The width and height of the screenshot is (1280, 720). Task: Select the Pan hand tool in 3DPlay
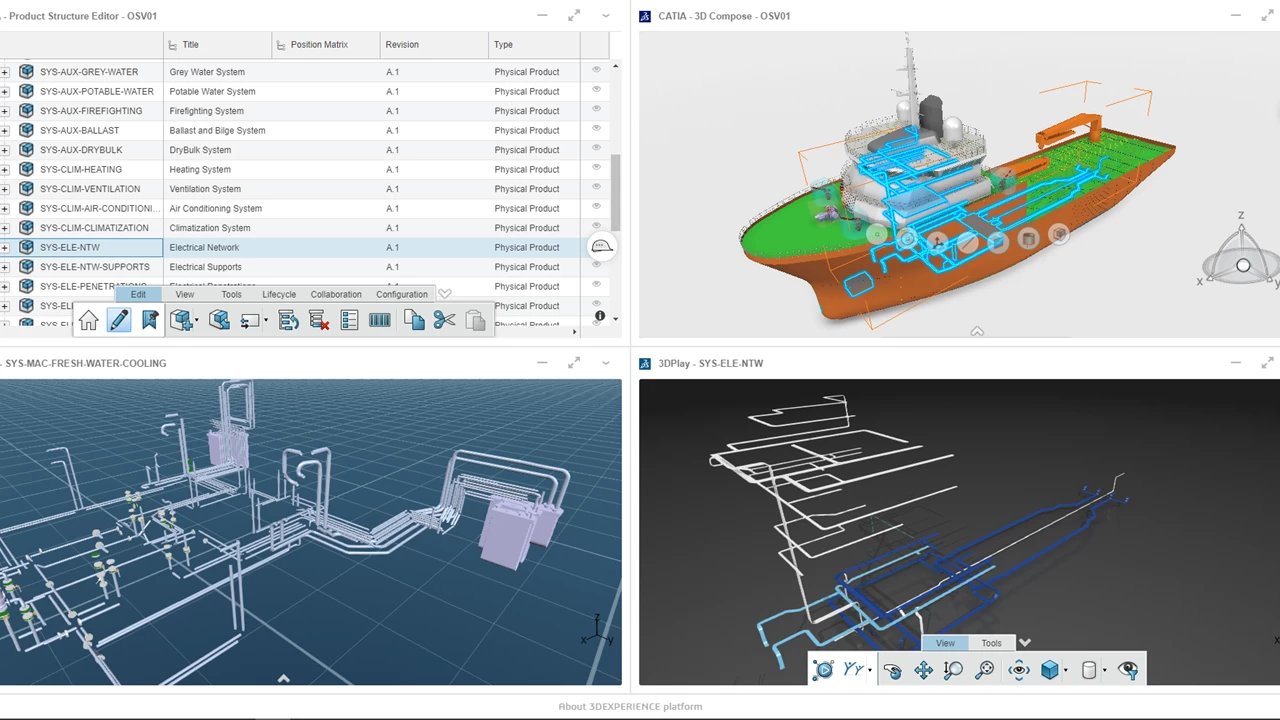point(893,670)
